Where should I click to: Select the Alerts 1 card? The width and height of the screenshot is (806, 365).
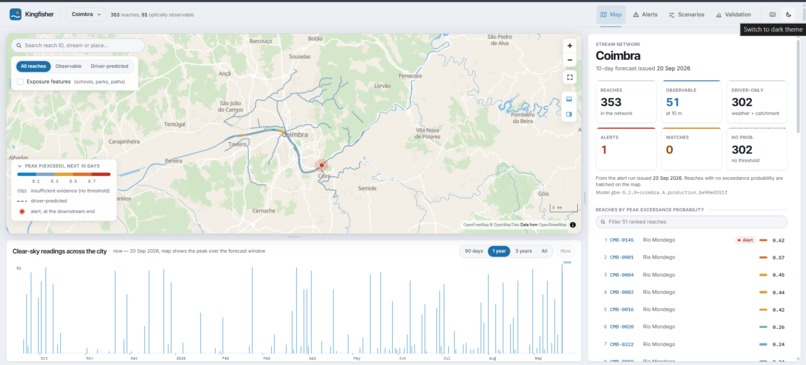[626, 149]
